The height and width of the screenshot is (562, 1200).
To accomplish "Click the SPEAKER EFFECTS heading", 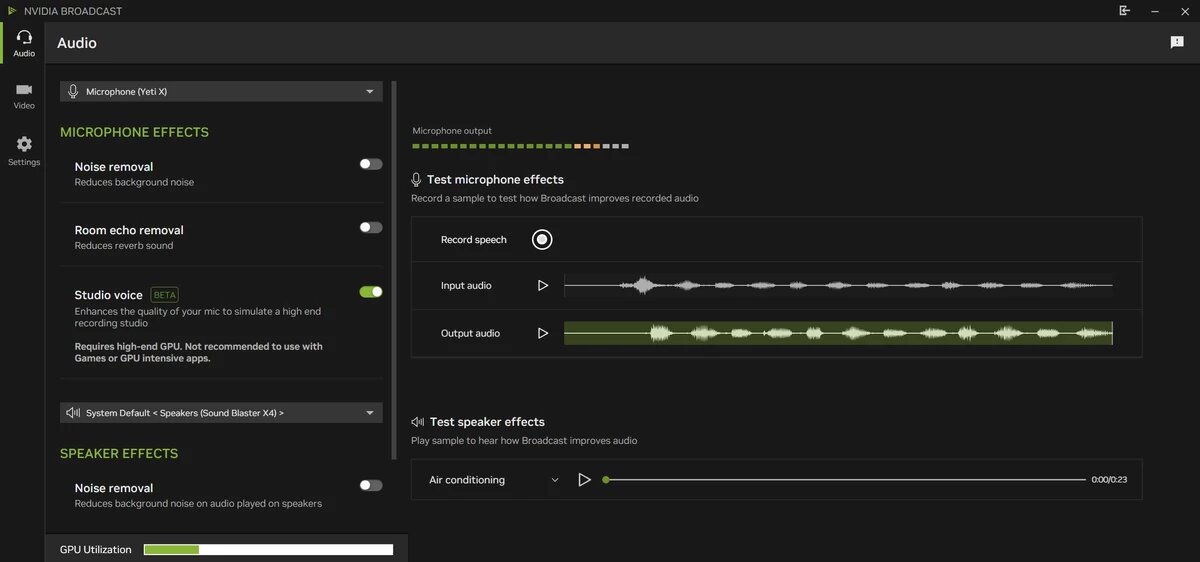I will click(x=119, y=453).
